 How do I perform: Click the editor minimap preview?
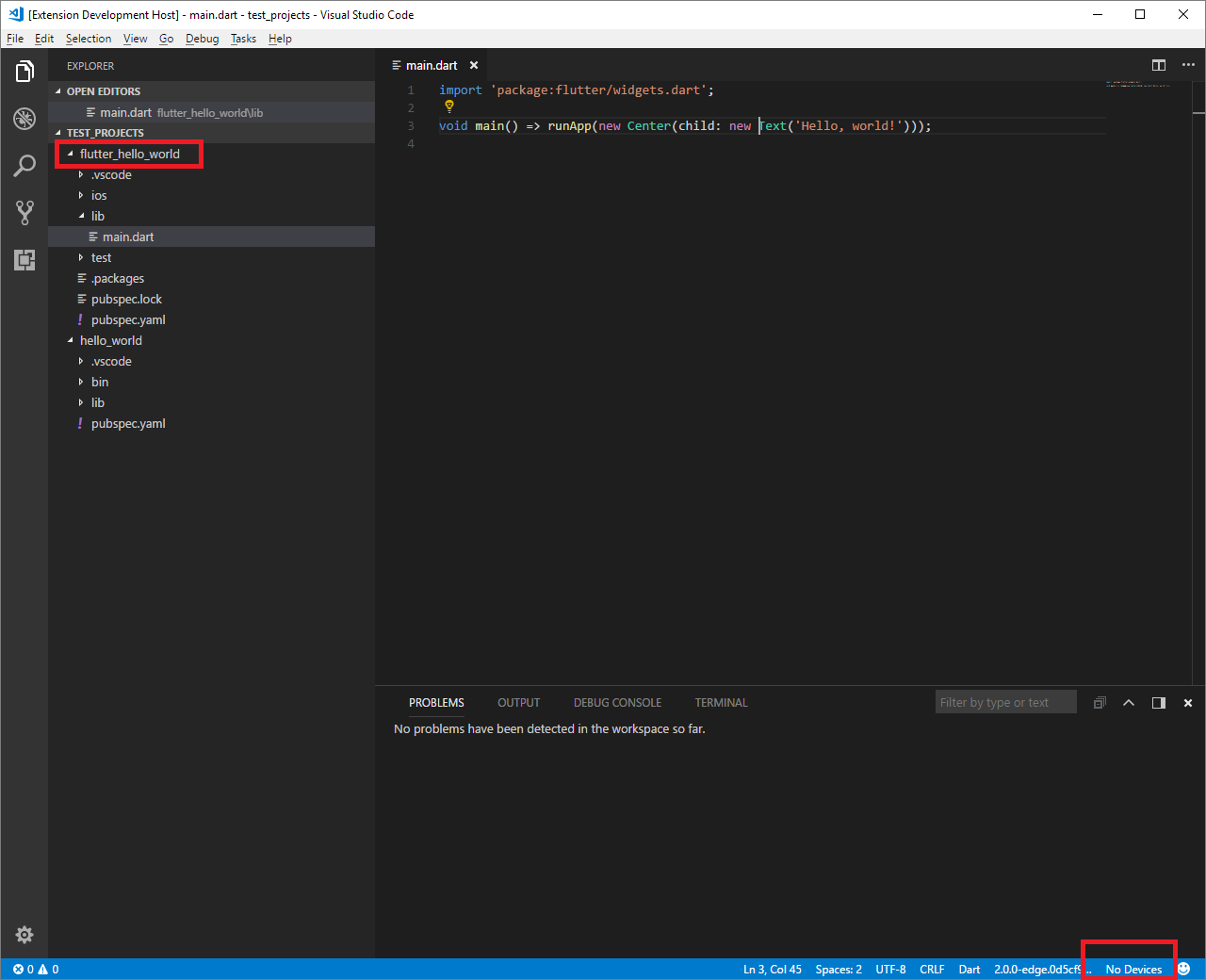click(x=1138, y=84)
